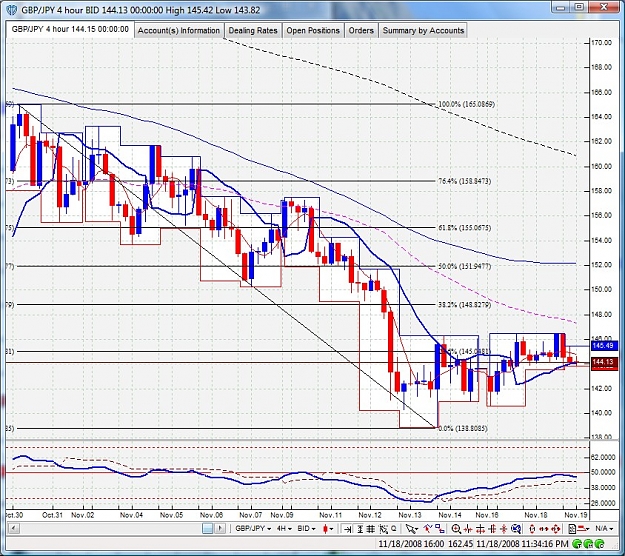
Task: Click the red four-way move icon
Action: pos(556,529)
